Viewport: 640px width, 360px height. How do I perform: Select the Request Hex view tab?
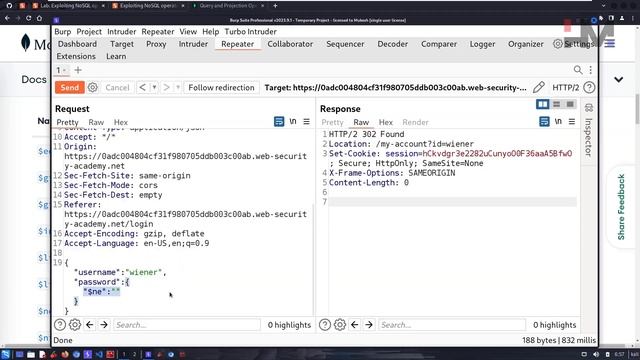pos(121,122)
